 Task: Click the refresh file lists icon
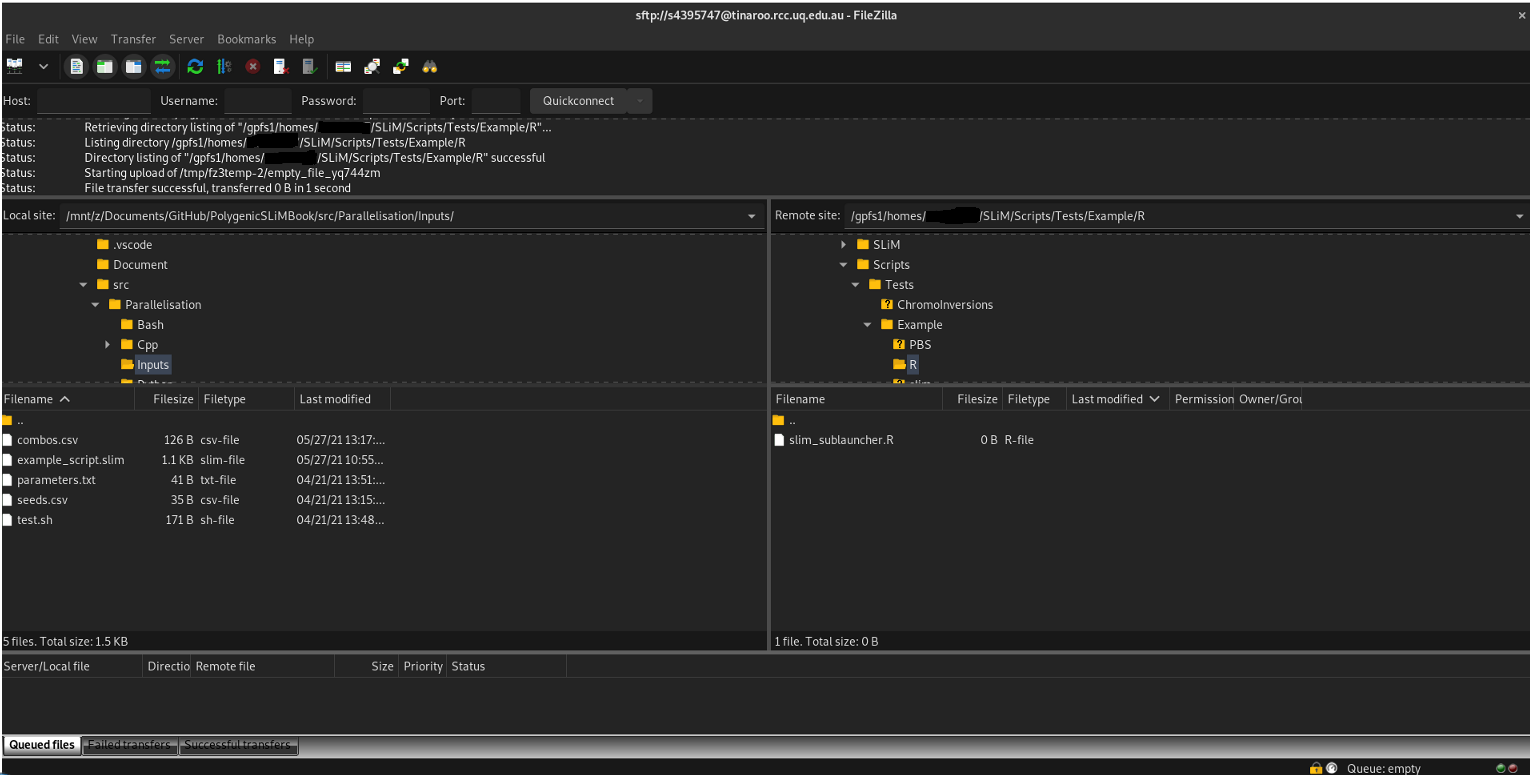(195, 66)
